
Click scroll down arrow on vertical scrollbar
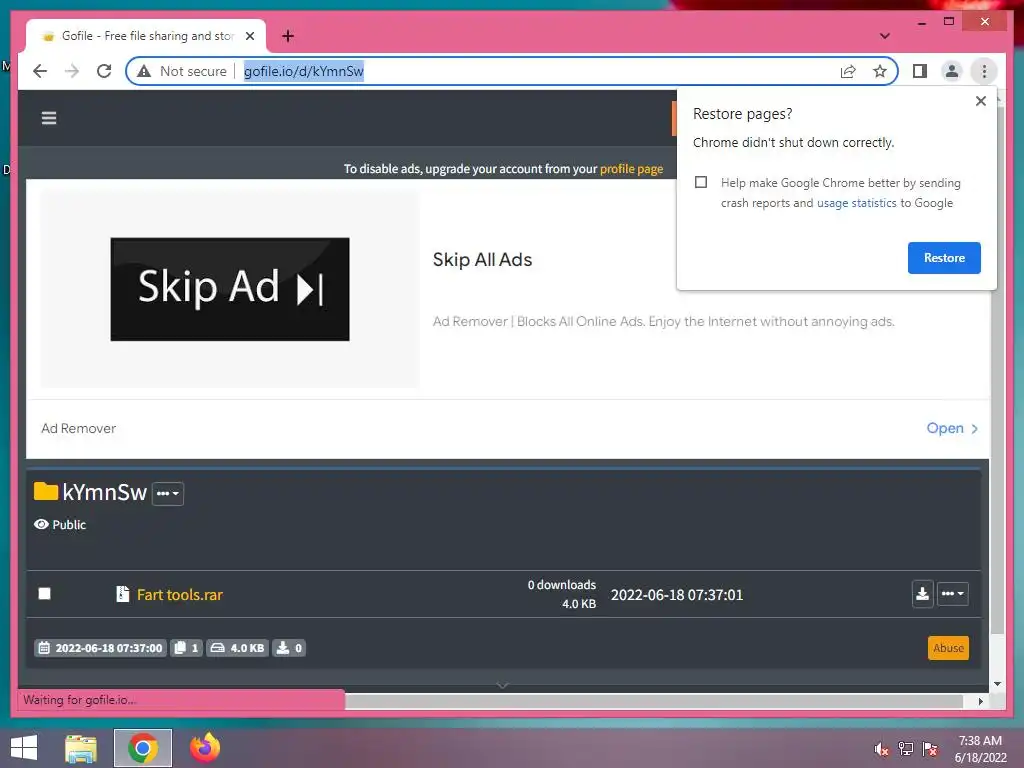[x=997, y=684]
